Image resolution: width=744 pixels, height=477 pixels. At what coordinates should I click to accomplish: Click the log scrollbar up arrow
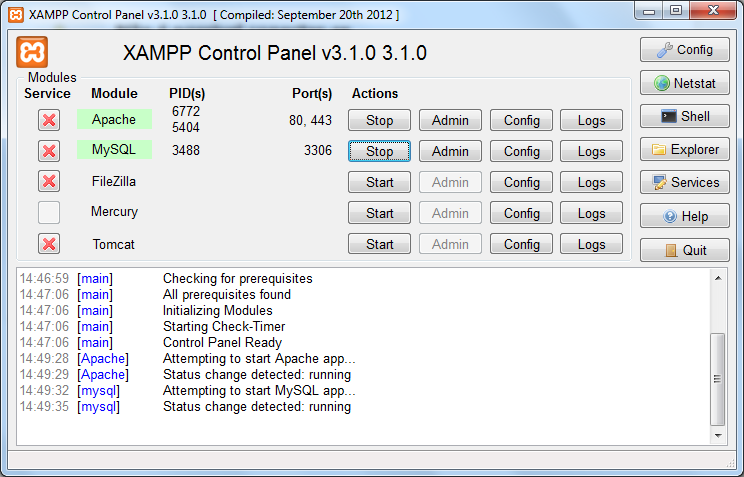click(718, 278)
